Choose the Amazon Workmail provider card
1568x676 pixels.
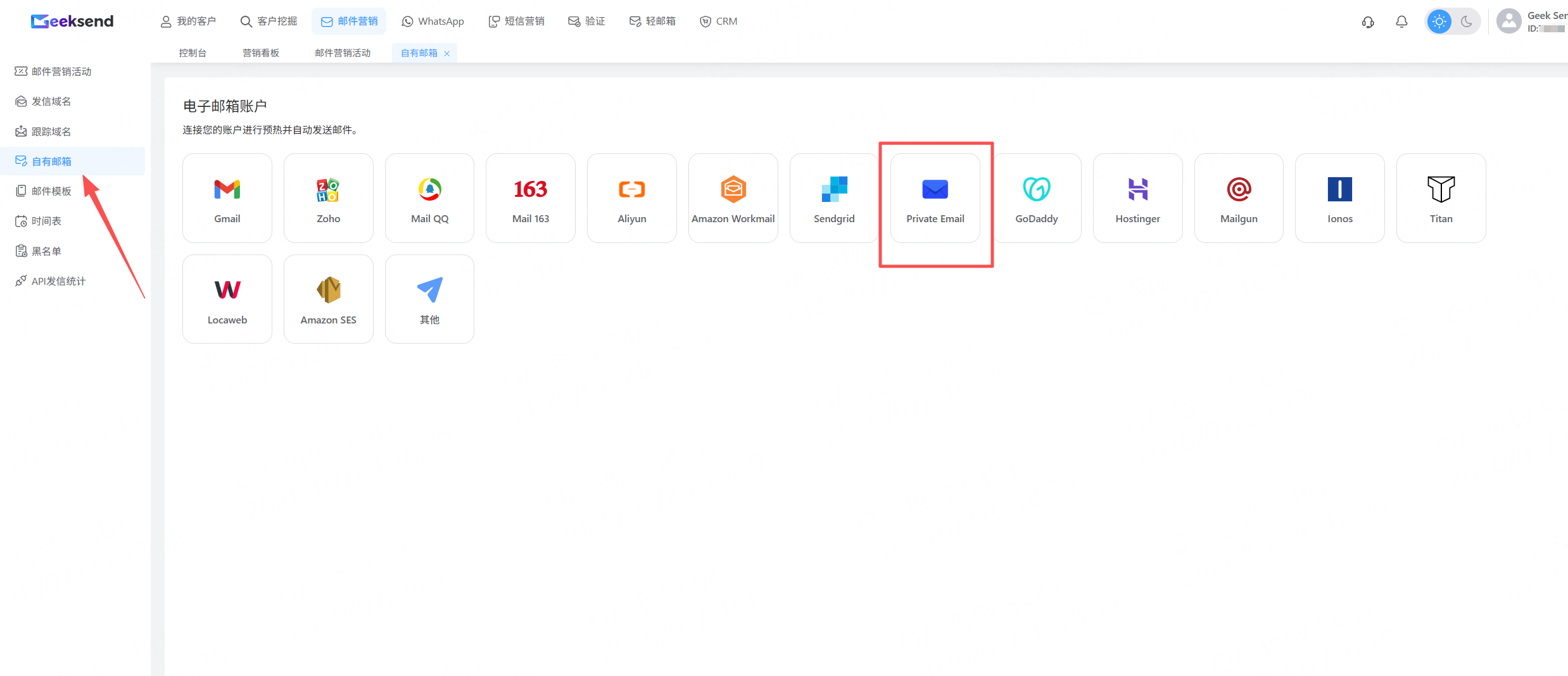pos(733,198)
